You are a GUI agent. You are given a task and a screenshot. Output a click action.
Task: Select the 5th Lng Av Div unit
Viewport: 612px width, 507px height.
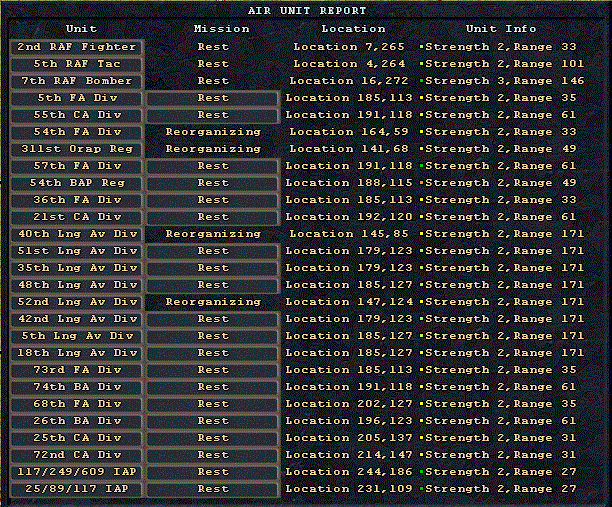tap(77, 336)
